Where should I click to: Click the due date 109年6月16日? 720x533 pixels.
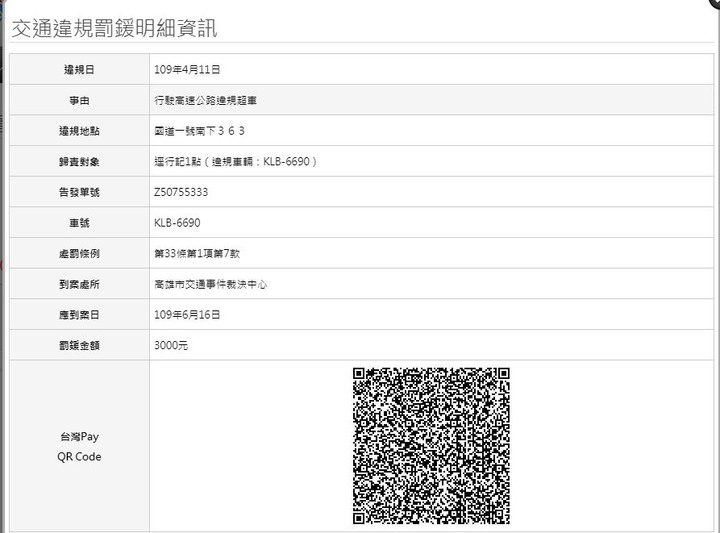187,314
